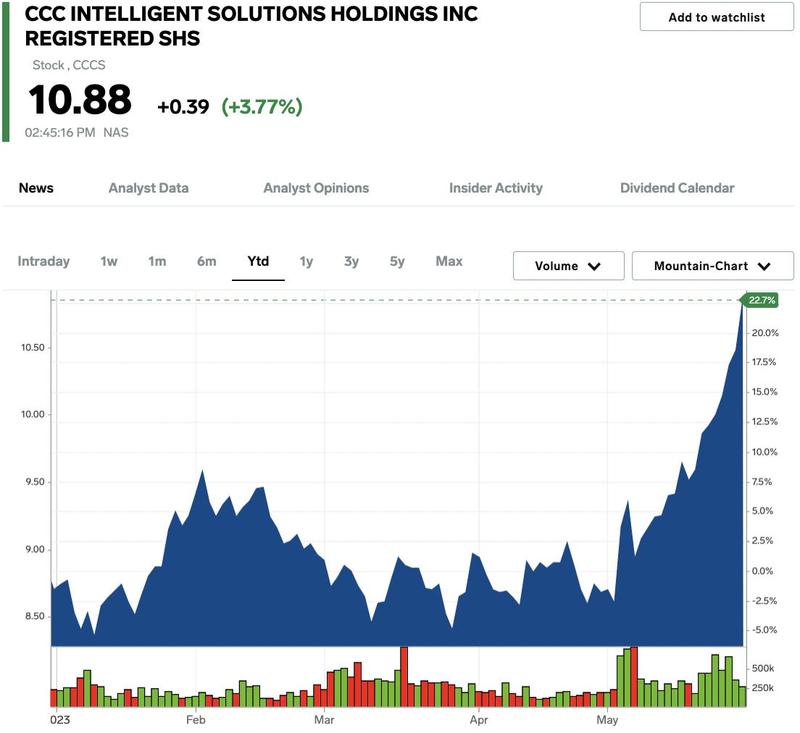Click the Mar label on the time axis
Screen dimensions: 800x733
(x=324, y=720)
